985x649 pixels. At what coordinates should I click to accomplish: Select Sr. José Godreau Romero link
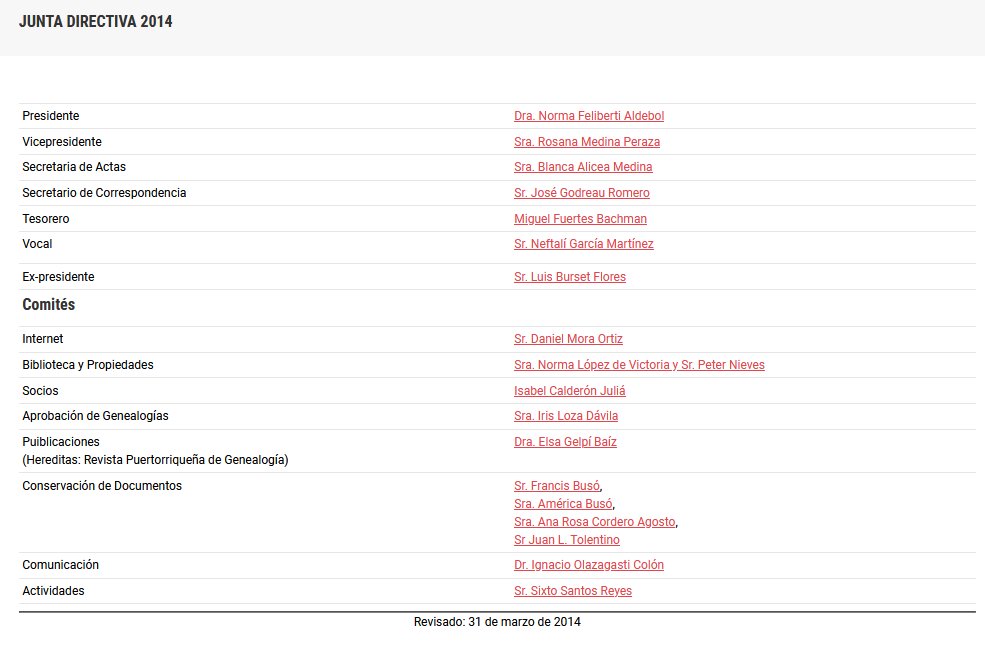click(582, 193)
